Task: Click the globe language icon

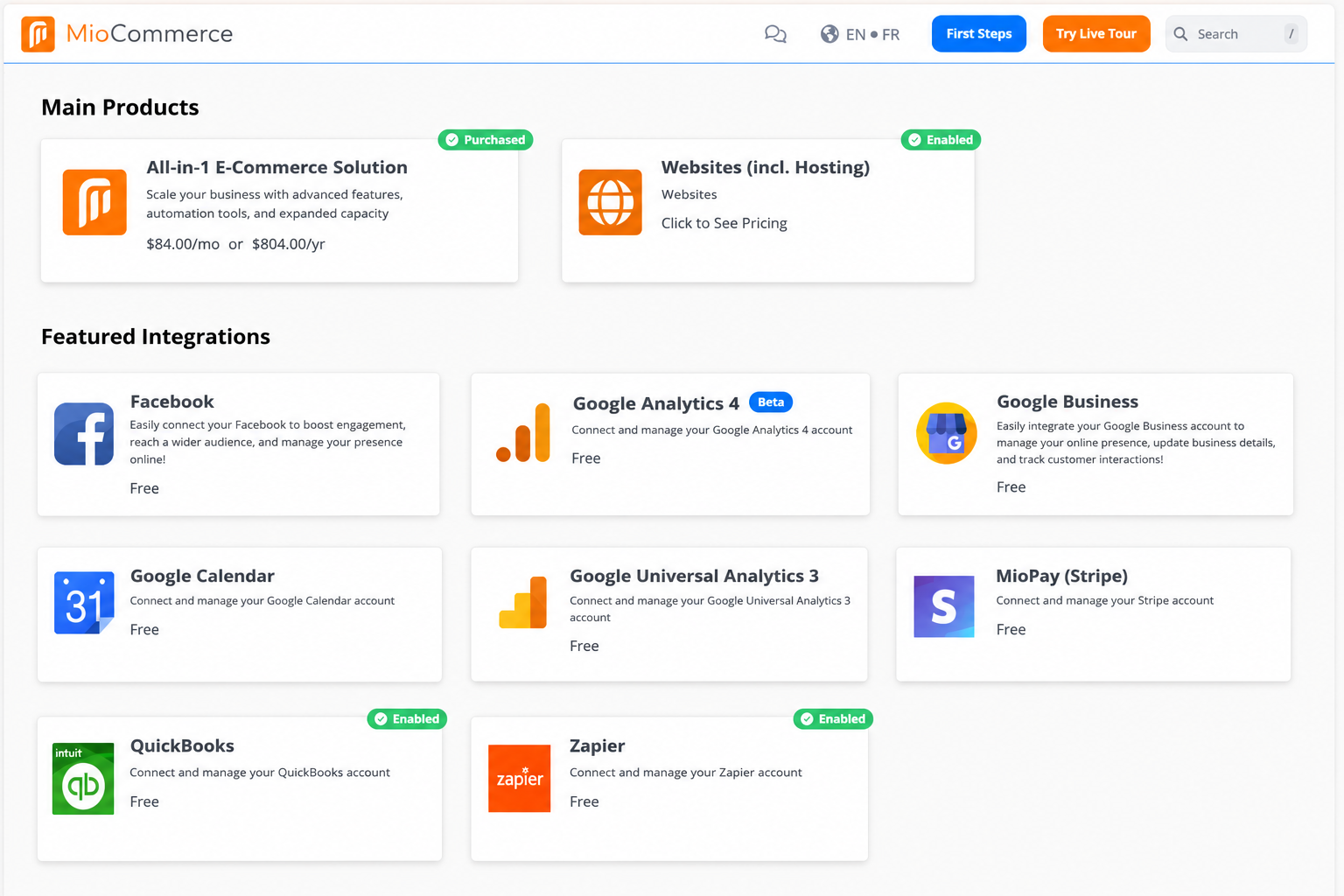Action: click(x=829, y=34)
